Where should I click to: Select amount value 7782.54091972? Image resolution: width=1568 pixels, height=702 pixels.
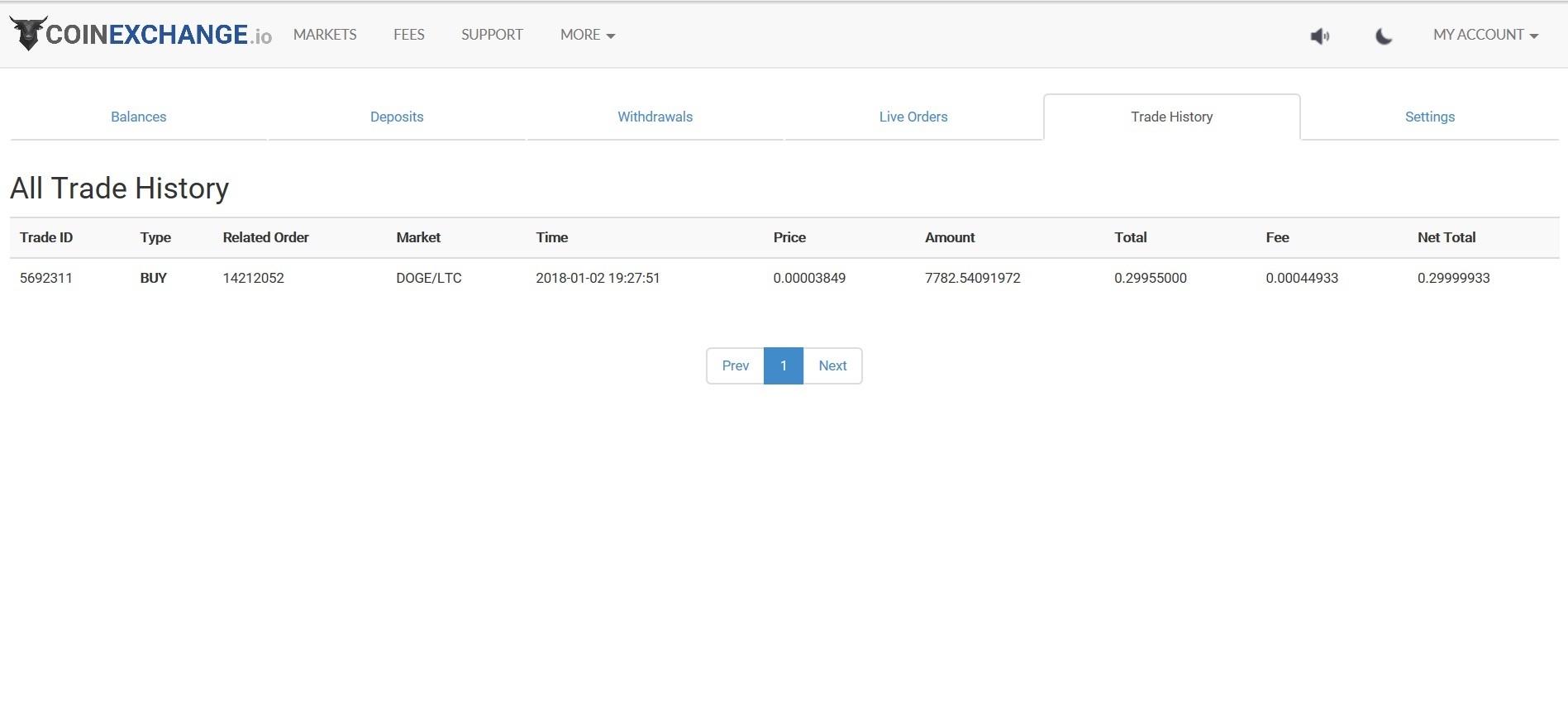coord(973,278)
